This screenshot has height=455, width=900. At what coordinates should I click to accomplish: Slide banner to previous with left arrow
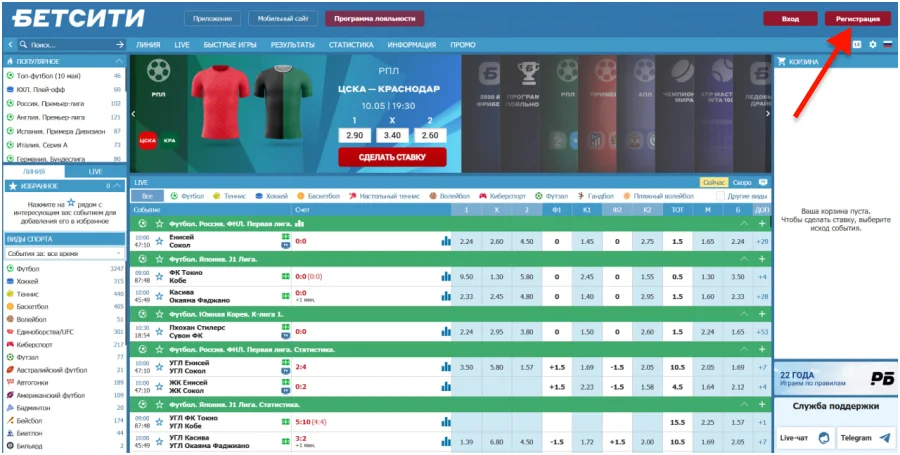click(x=134, y=114)
